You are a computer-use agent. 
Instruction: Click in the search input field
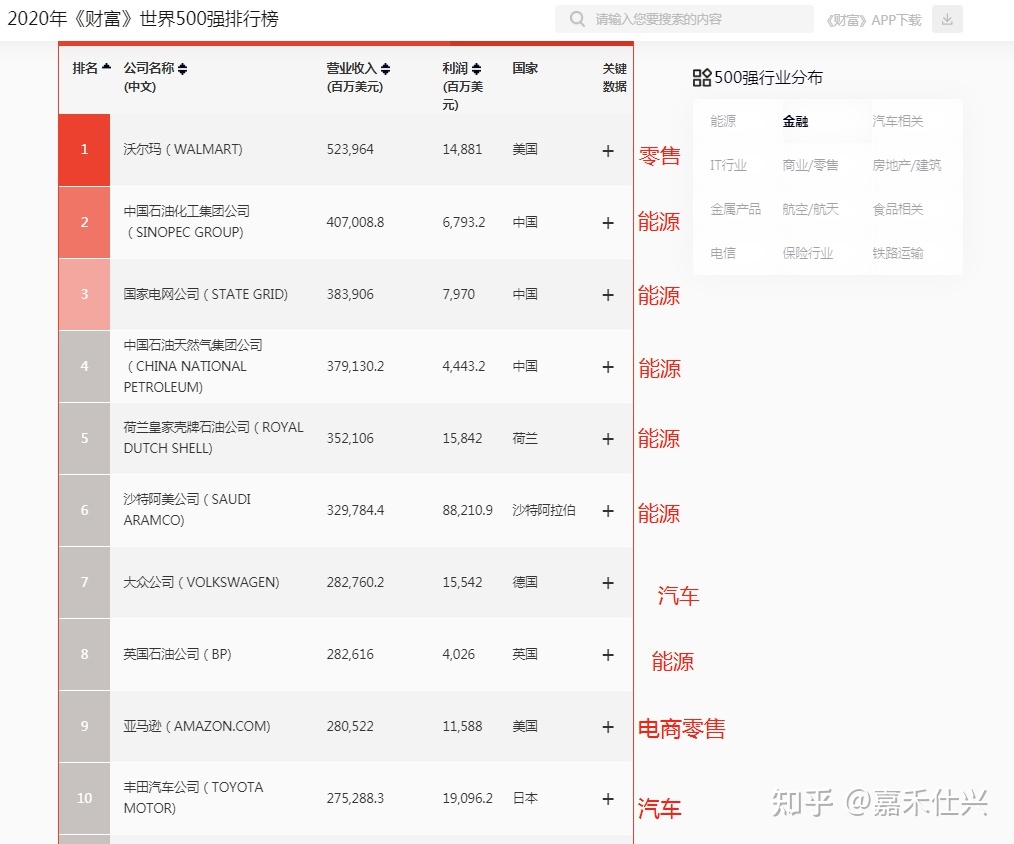click(x=684, y=19)
